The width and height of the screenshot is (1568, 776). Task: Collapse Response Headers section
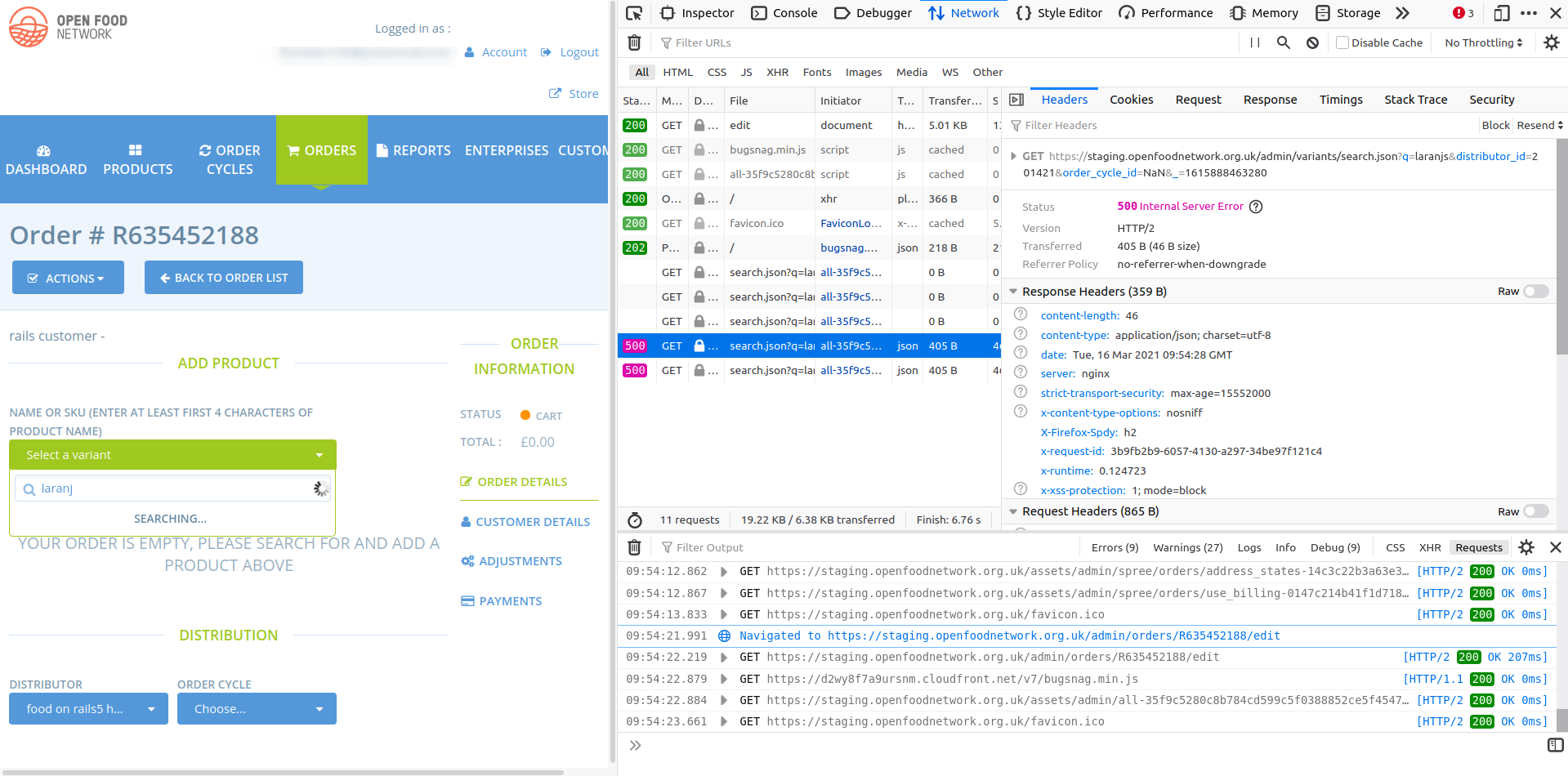point(1013,292)
